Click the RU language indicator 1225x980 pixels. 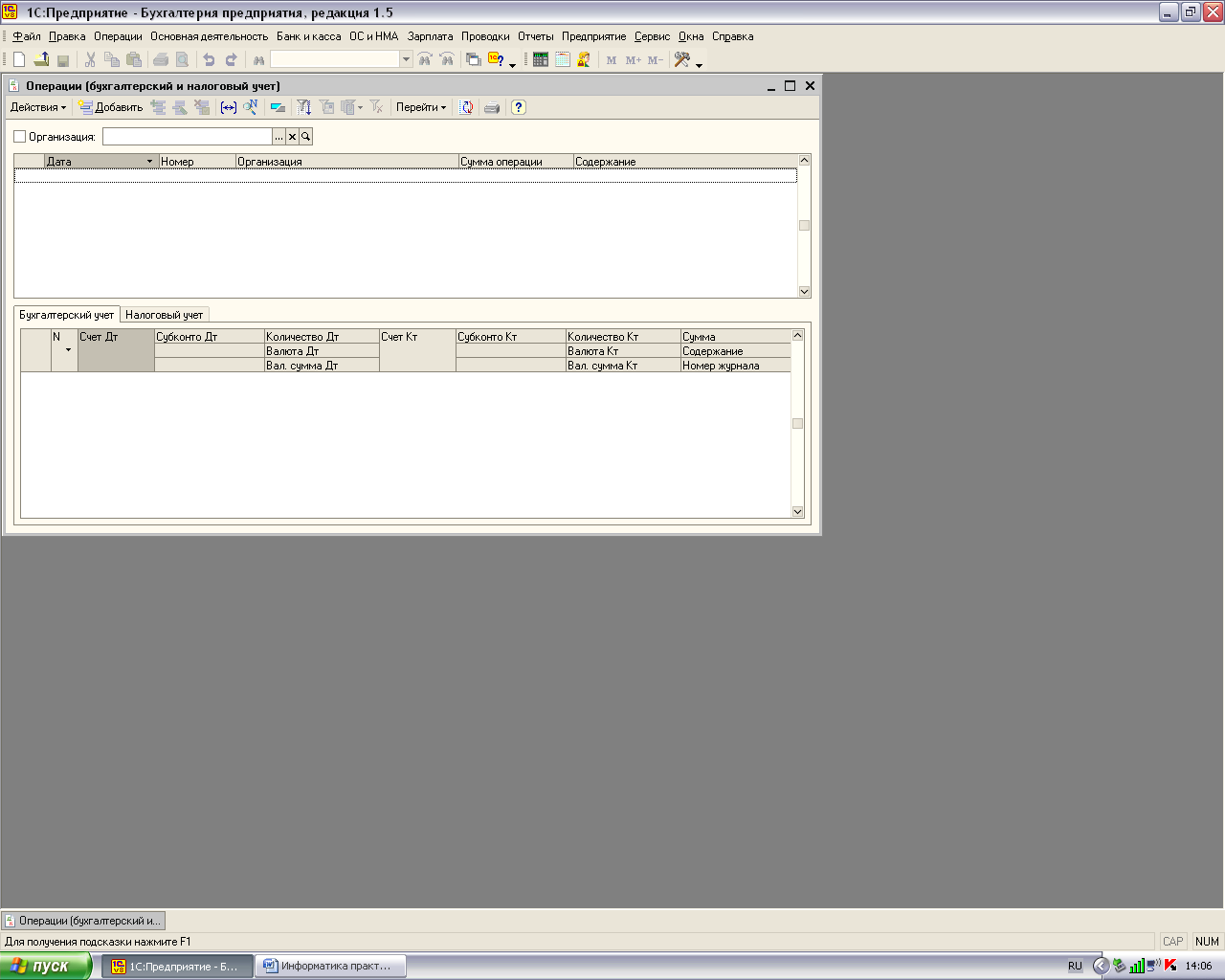pos(1075,966)
